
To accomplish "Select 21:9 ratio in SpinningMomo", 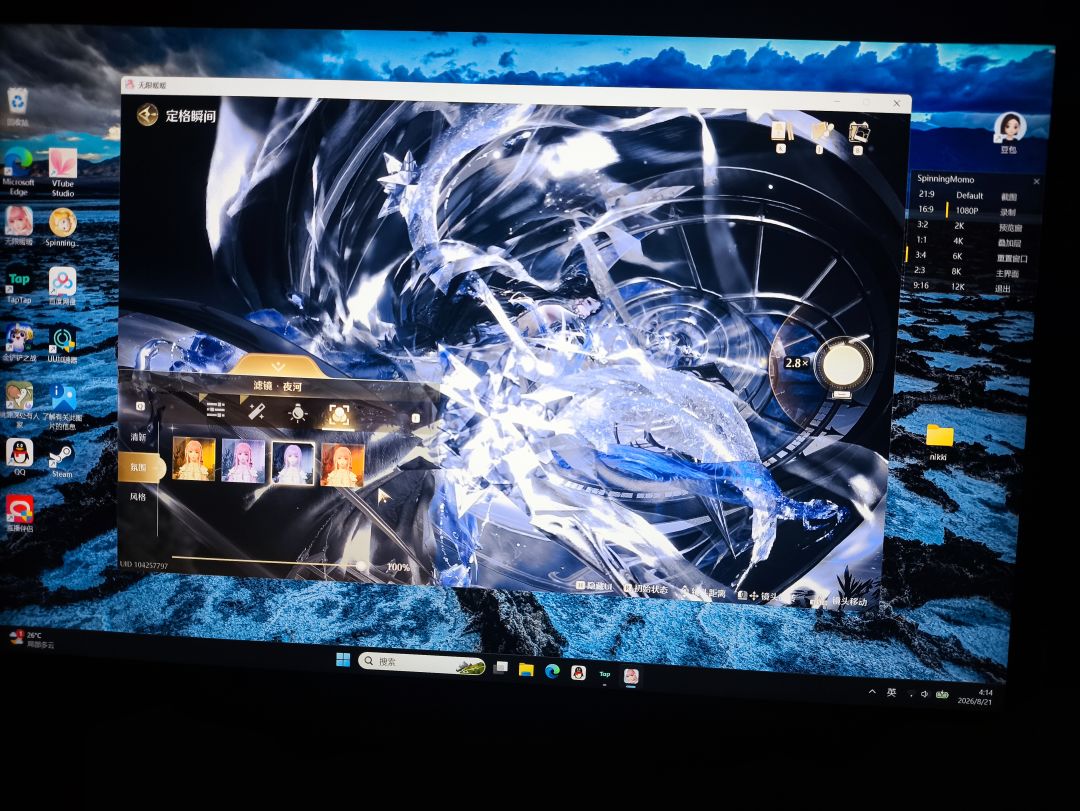I will click(x=926, y=194).
